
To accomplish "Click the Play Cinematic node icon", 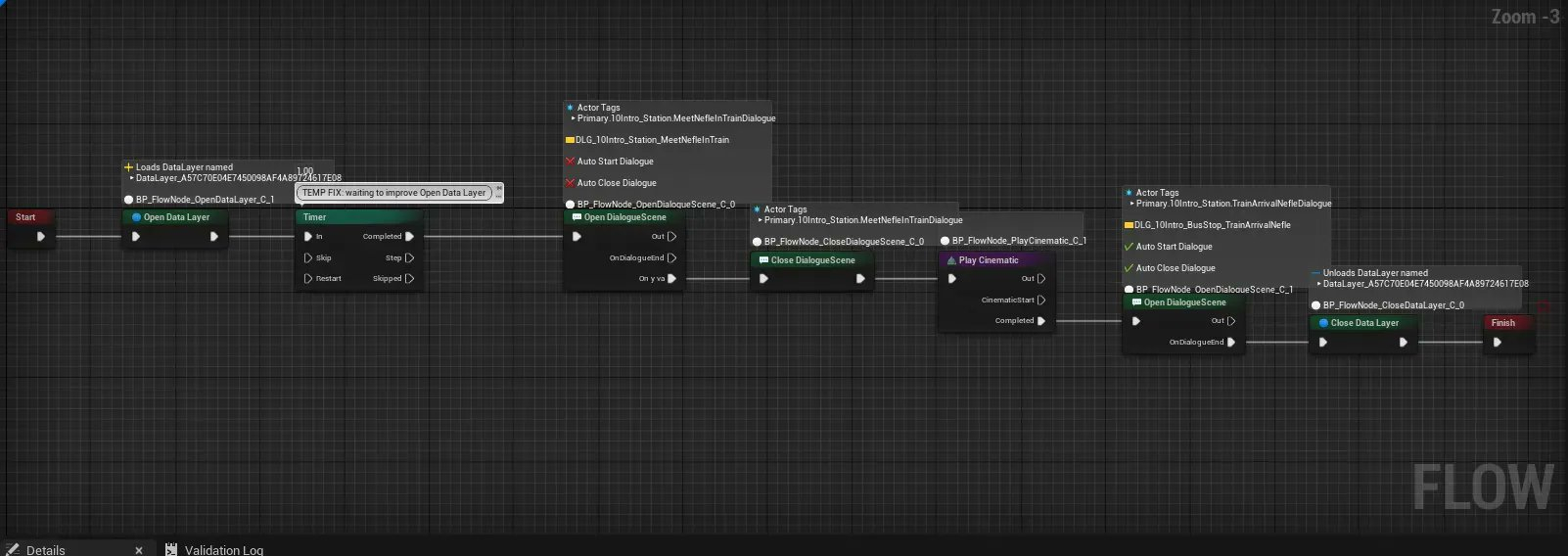I will pyautogui.click(x=951, y=260).
